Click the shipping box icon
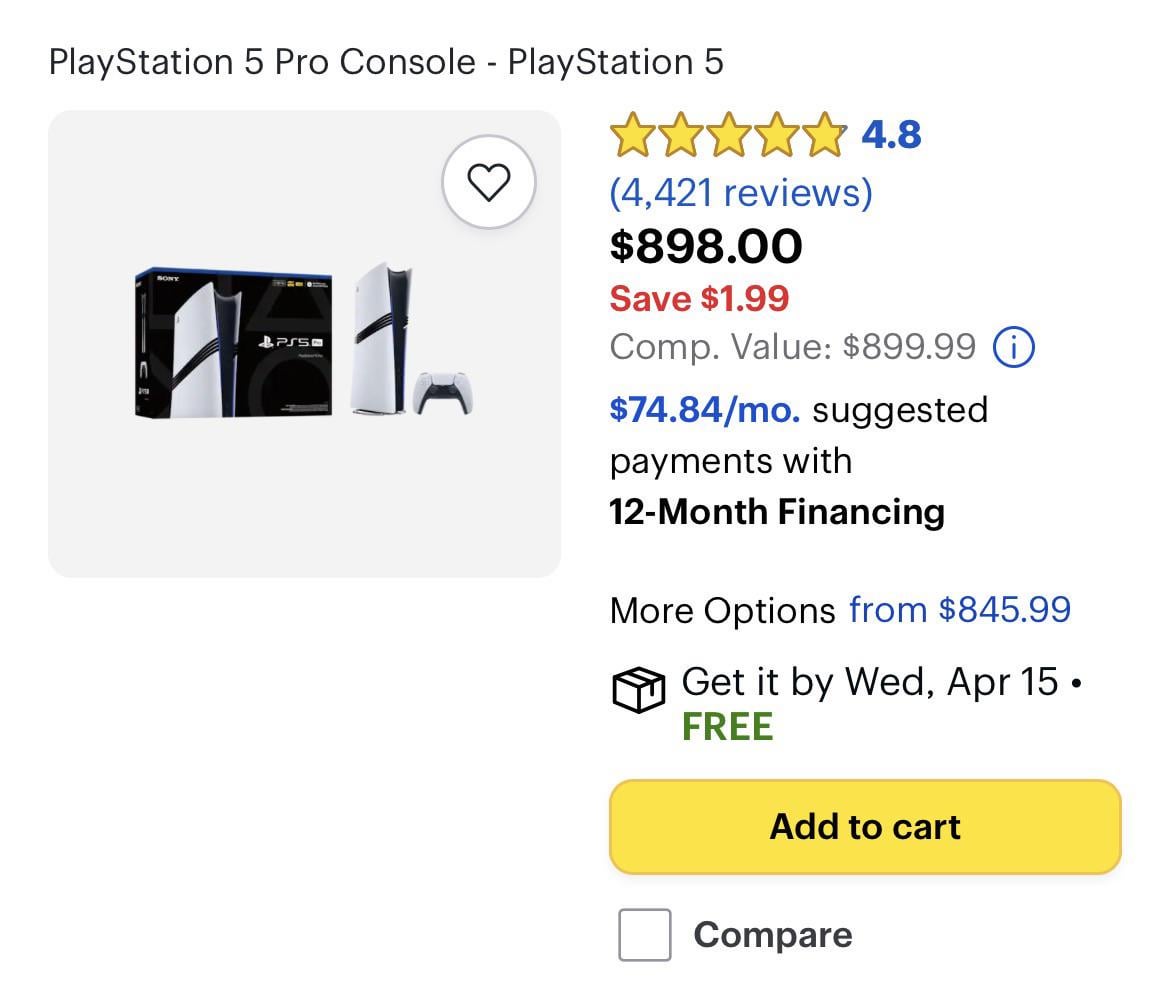Viewport: 1170px width, 1006px height. (x=637, y=690)
